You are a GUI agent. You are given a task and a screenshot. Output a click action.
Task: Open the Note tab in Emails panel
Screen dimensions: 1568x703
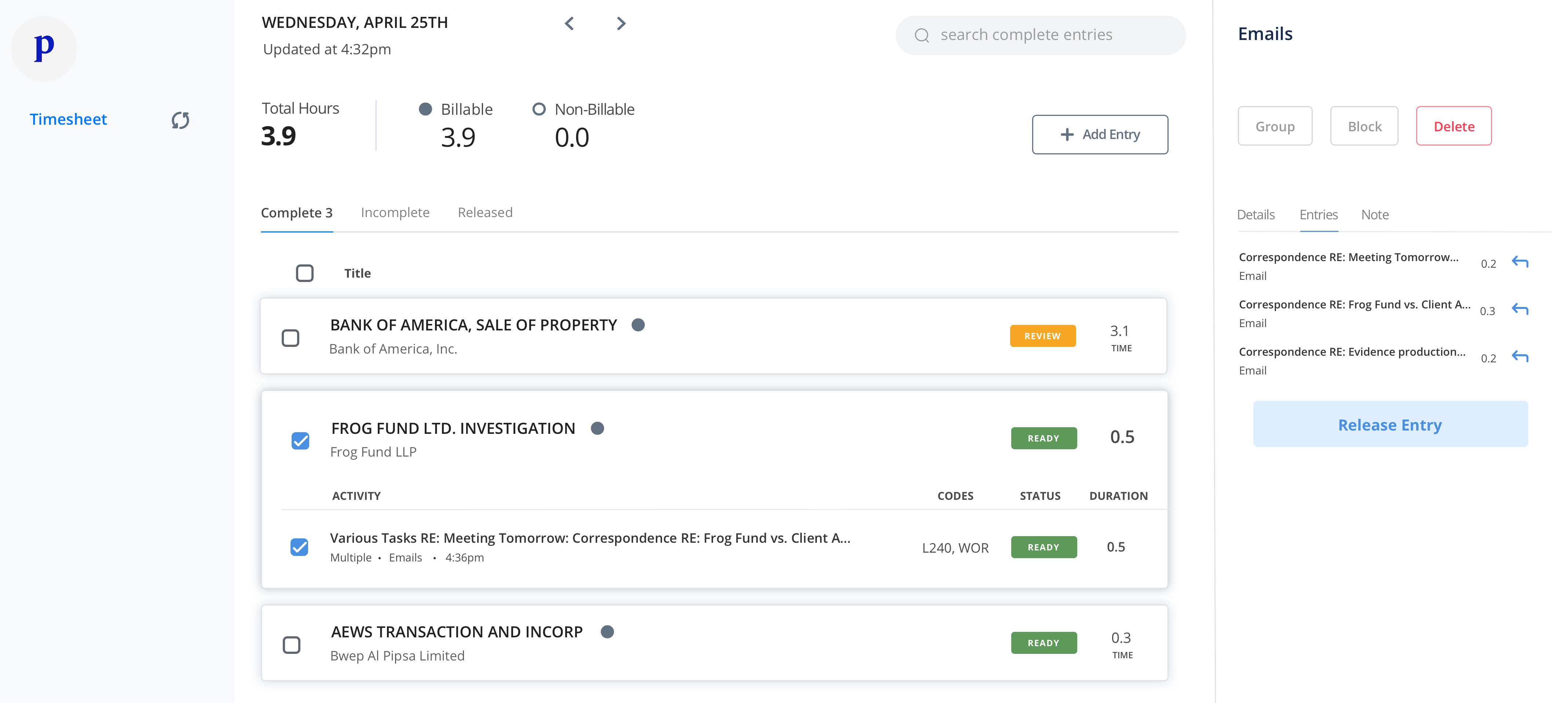pyautogui.click(x=1374, y=215)
